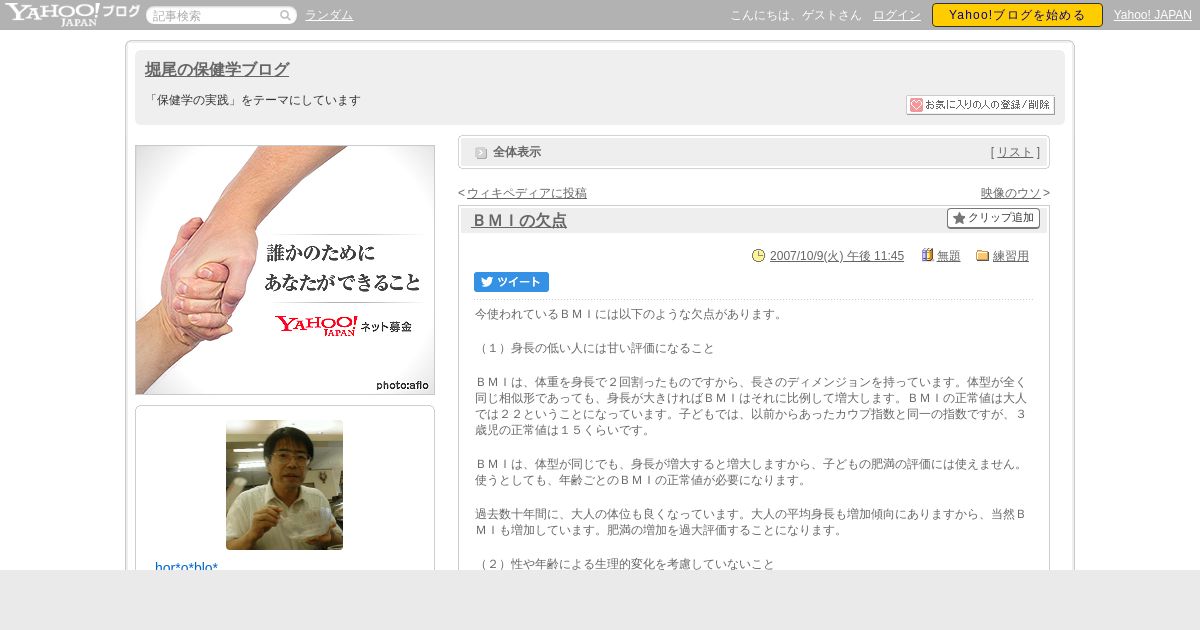Click the heading （１）身長の低い人には甘い評価になること
The width and height of the screenshot is (1200, 630).
[595, 348]
